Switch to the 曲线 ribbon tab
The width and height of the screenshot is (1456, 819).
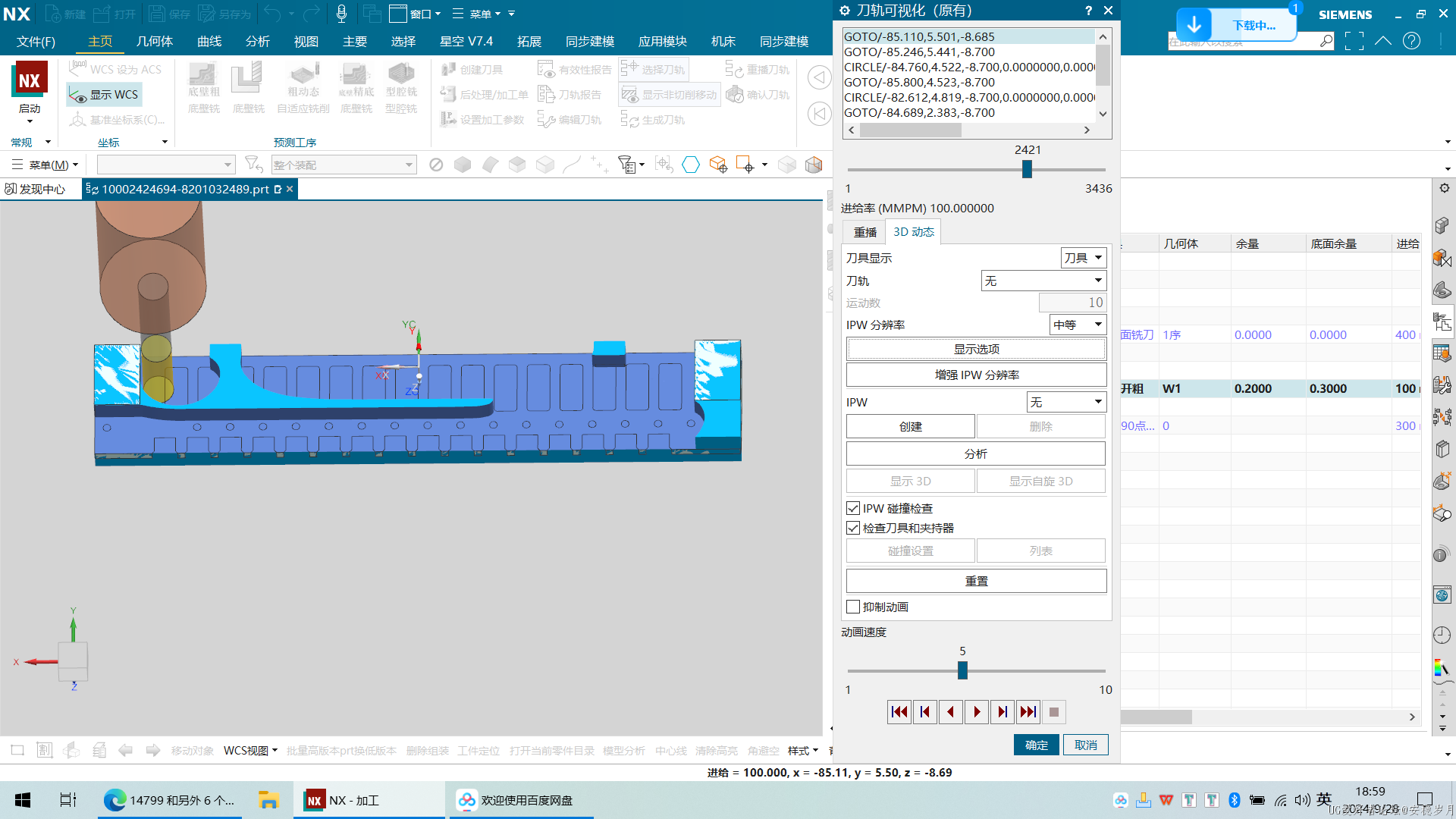[209, 41]
